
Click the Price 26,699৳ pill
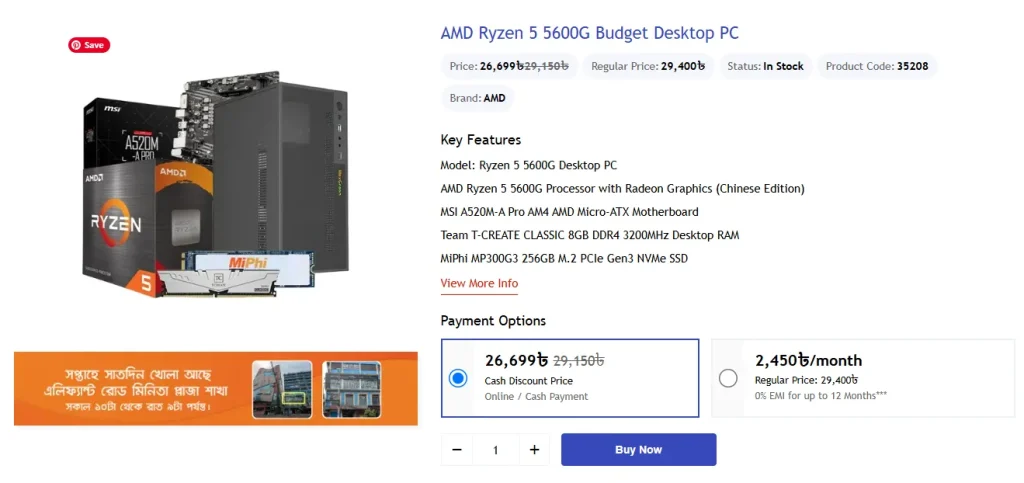tap(509, 66)
